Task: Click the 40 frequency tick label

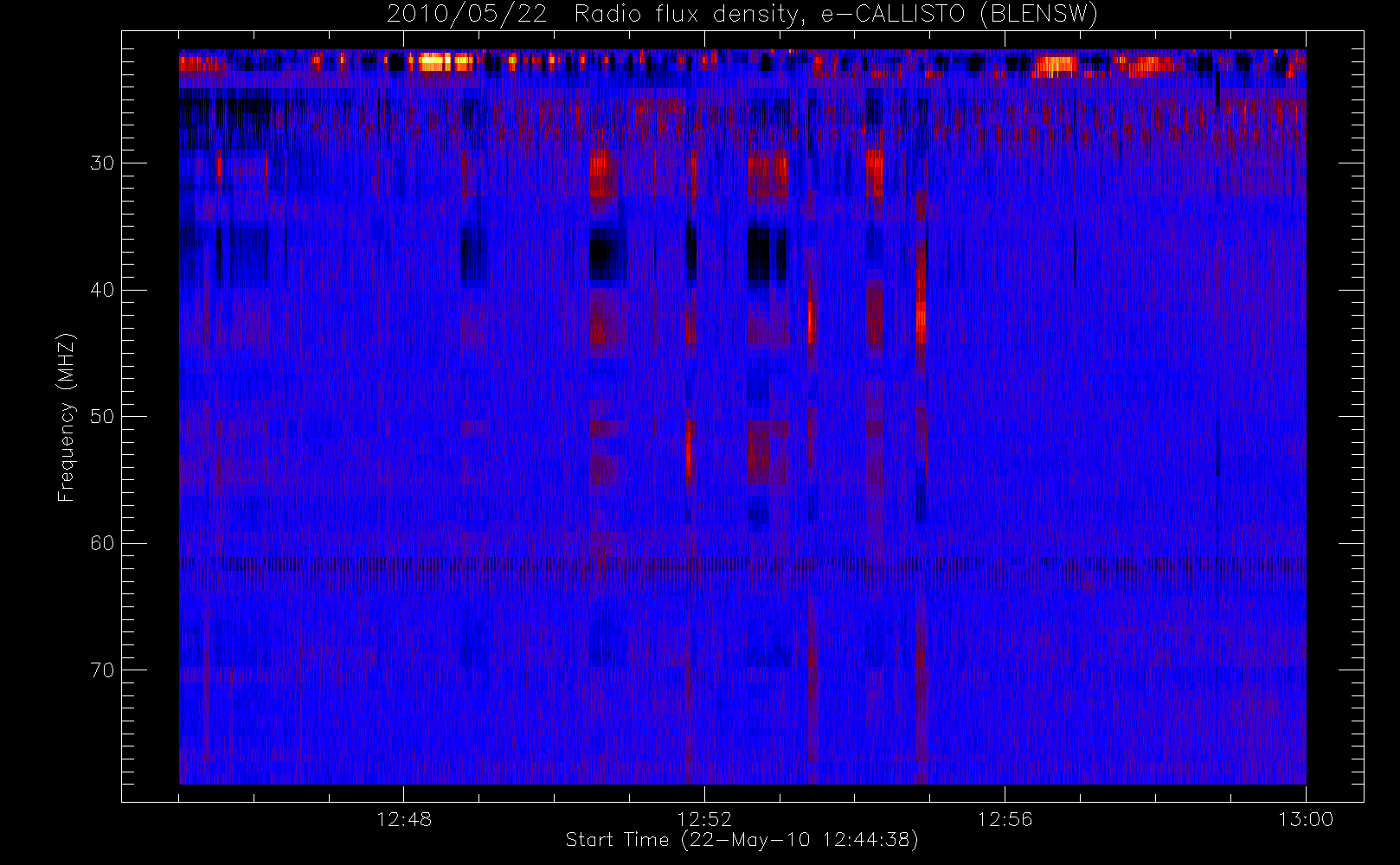Action: click(x=102, y=290)
